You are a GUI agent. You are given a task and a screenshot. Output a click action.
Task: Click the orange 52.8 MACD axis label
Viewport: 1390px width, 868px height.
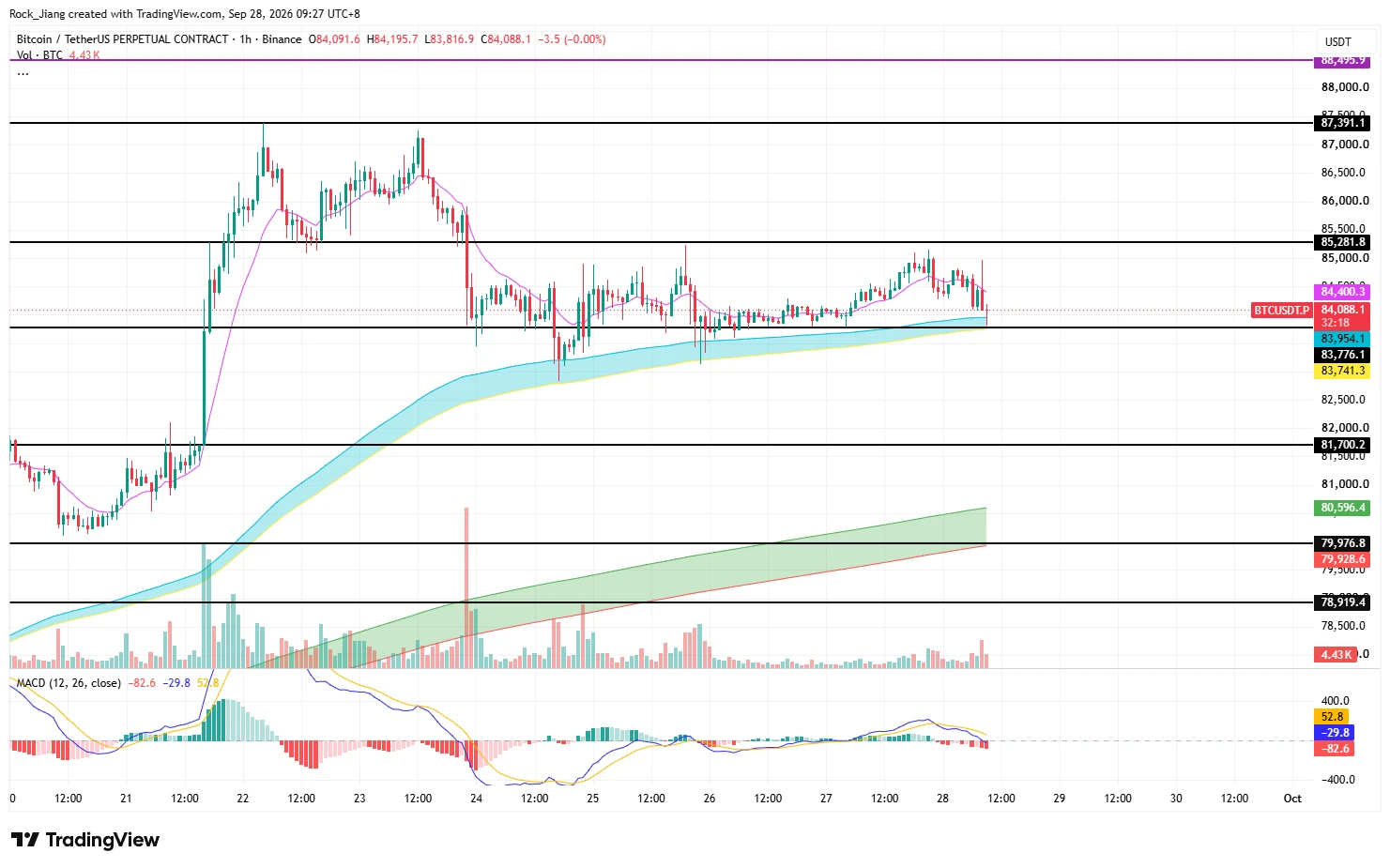point(1333,717)
